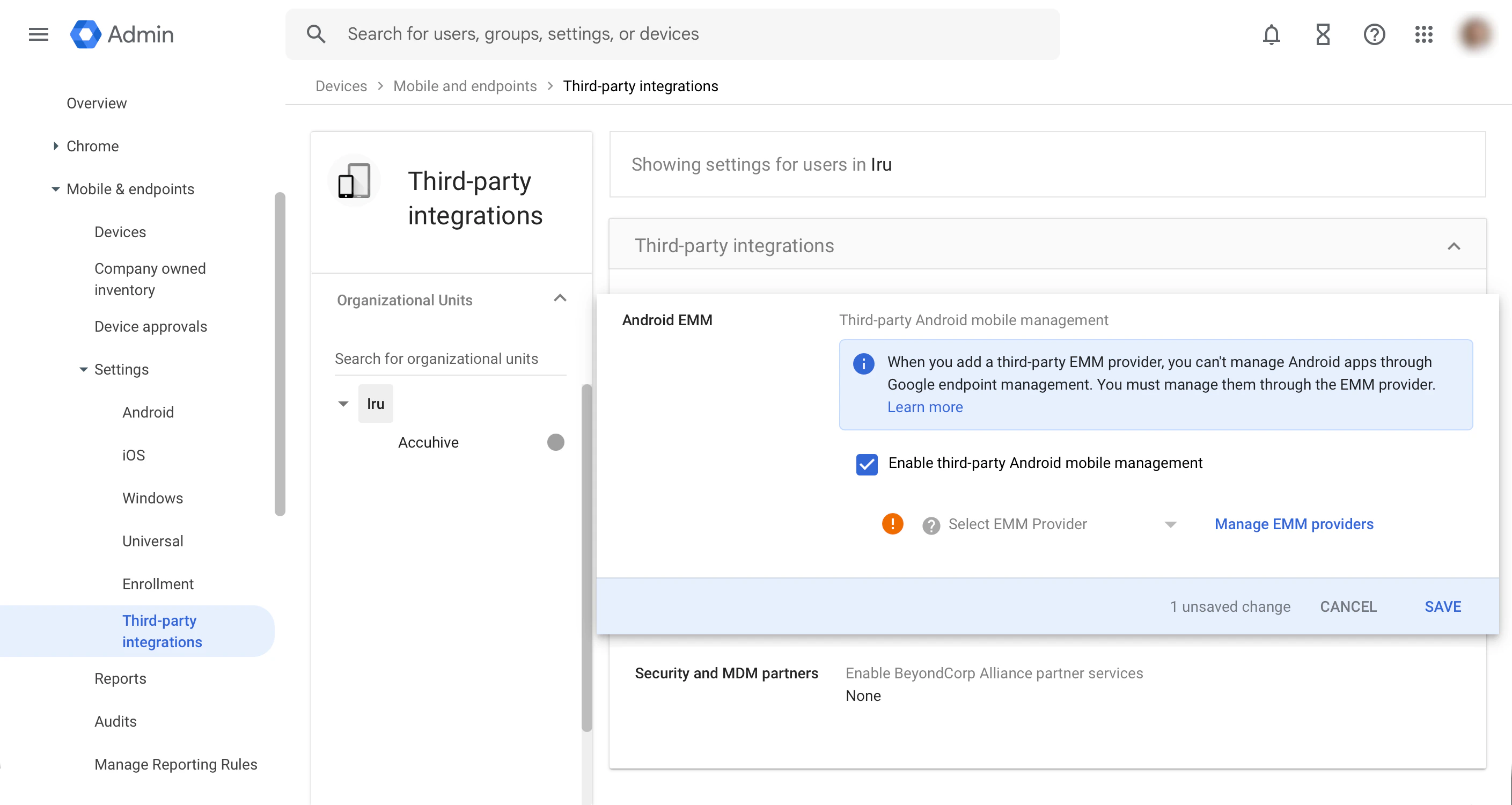Open the main navigation hamburger menu
This screenshot has width=1512, height=805.
pos(38,34)
